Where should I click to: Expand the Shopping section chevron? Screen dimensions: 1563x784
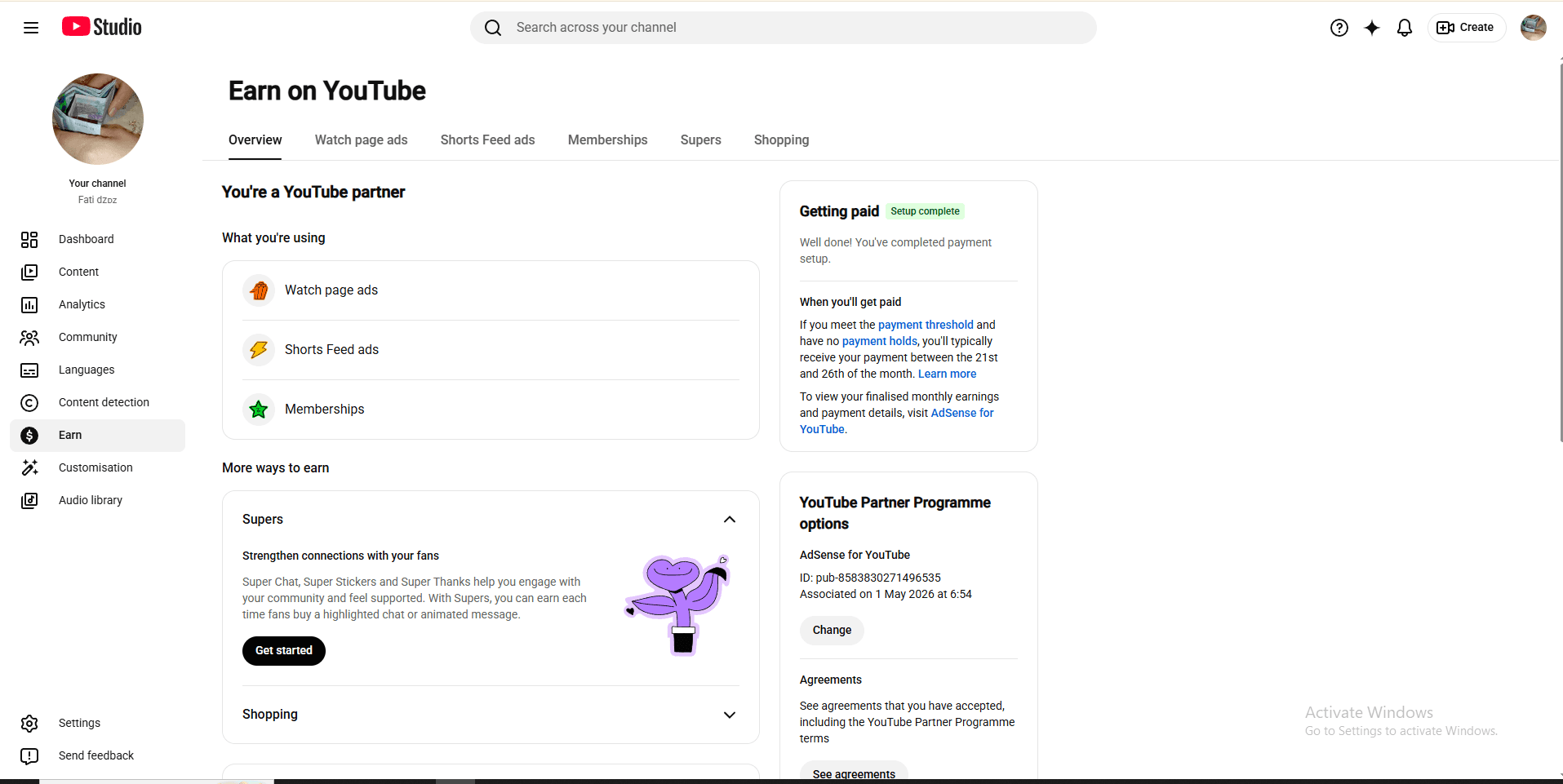730,715
